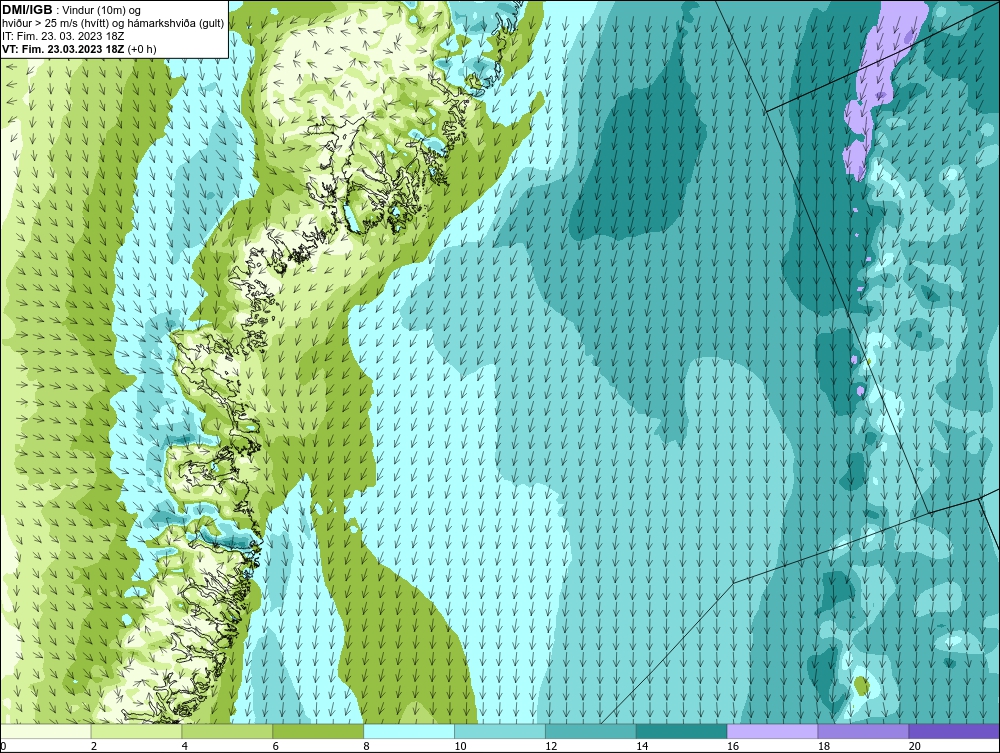Click the medium purple 18–20 m/s legend swatch
The image size is (1000, 753).
coord(864,731)
